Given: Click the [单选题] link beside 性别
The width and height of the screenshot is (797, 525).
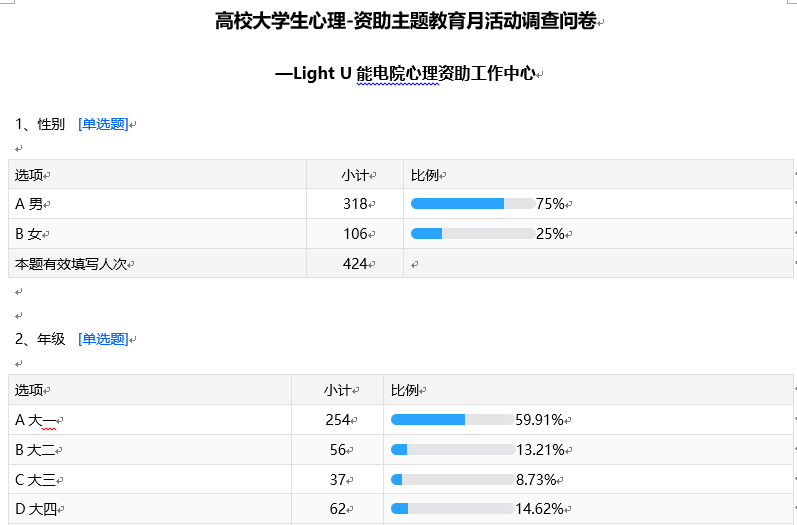Looking at the screenshot, I should (103, 125).
